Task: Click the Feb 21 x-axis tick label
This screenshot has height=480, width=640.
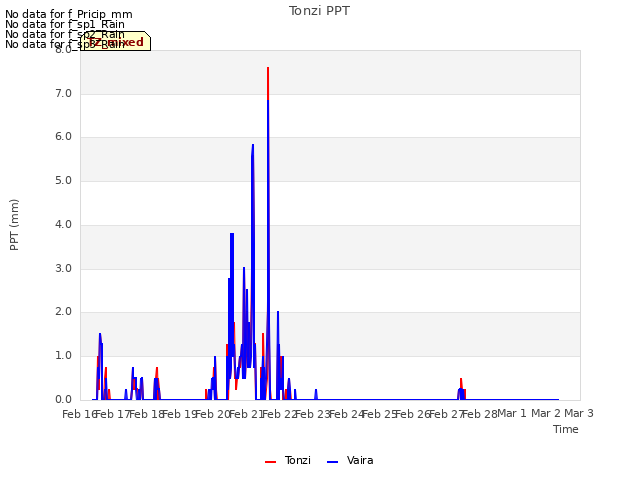Action: tap(247, 414)
